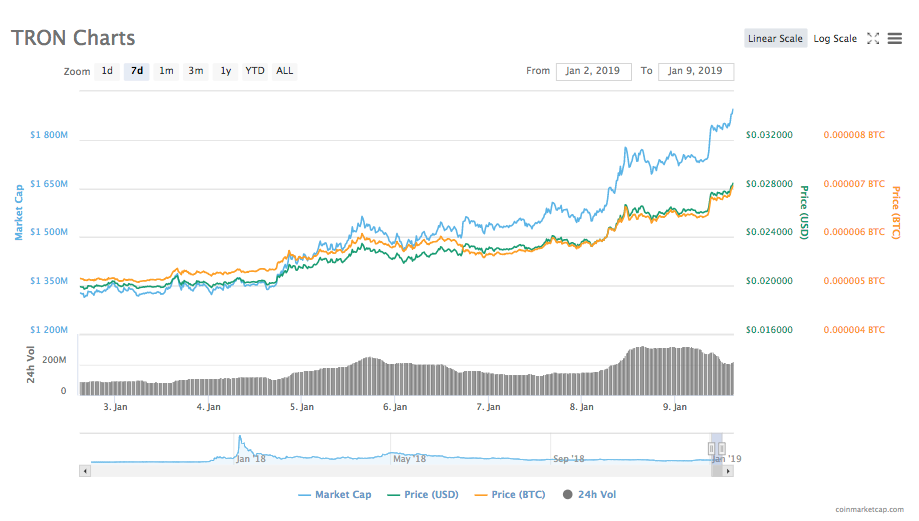
Task: Click the $0.016000 price label
Action: [x=769, y=330]
